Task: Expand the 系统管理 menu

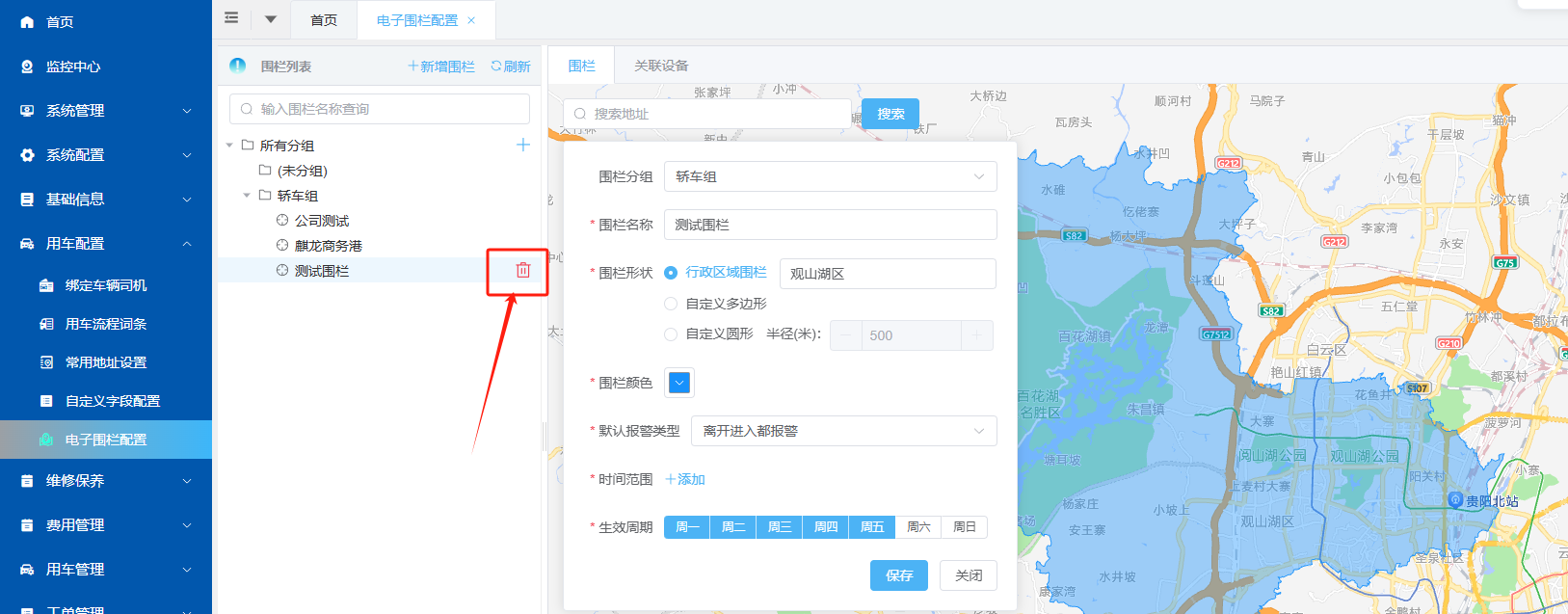Action: pyautogui.click(x=106, y=111)
